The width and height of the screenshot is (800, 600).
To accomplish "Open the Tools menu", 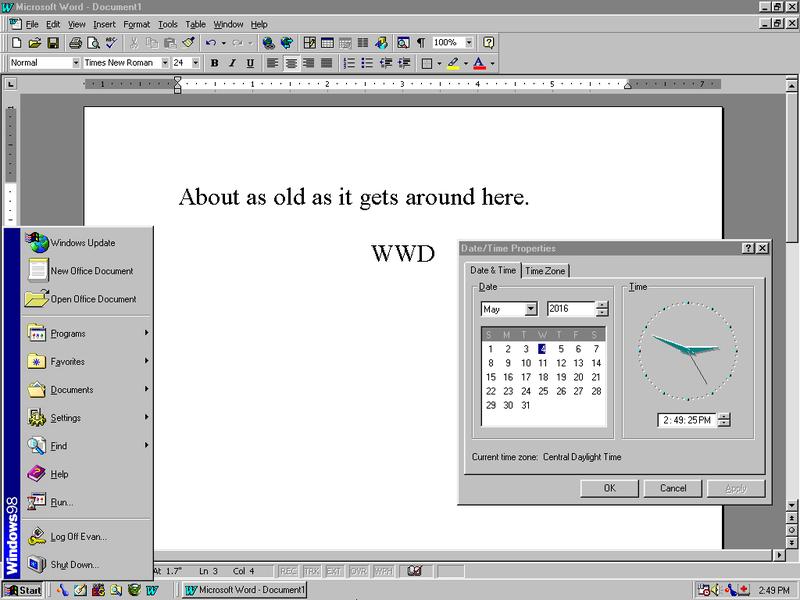I will (x=167, y=24).
